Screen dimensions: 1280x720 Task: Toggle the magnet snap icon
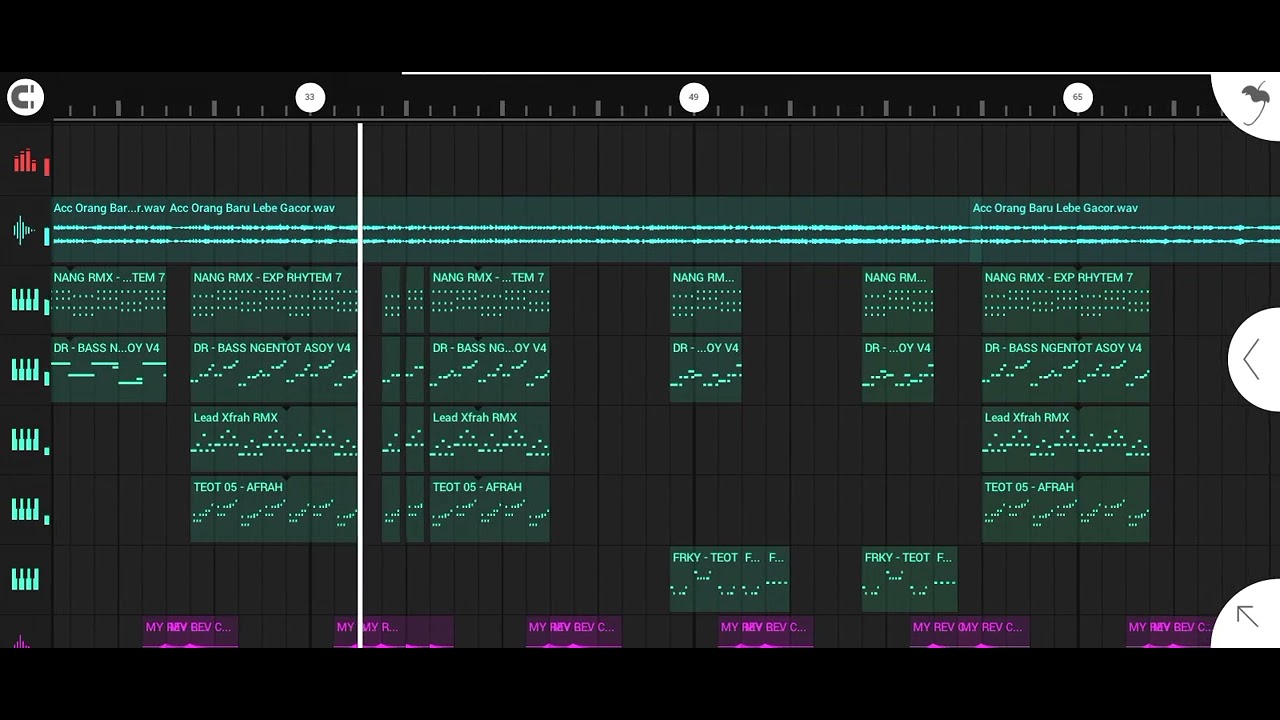coord(25,97)
